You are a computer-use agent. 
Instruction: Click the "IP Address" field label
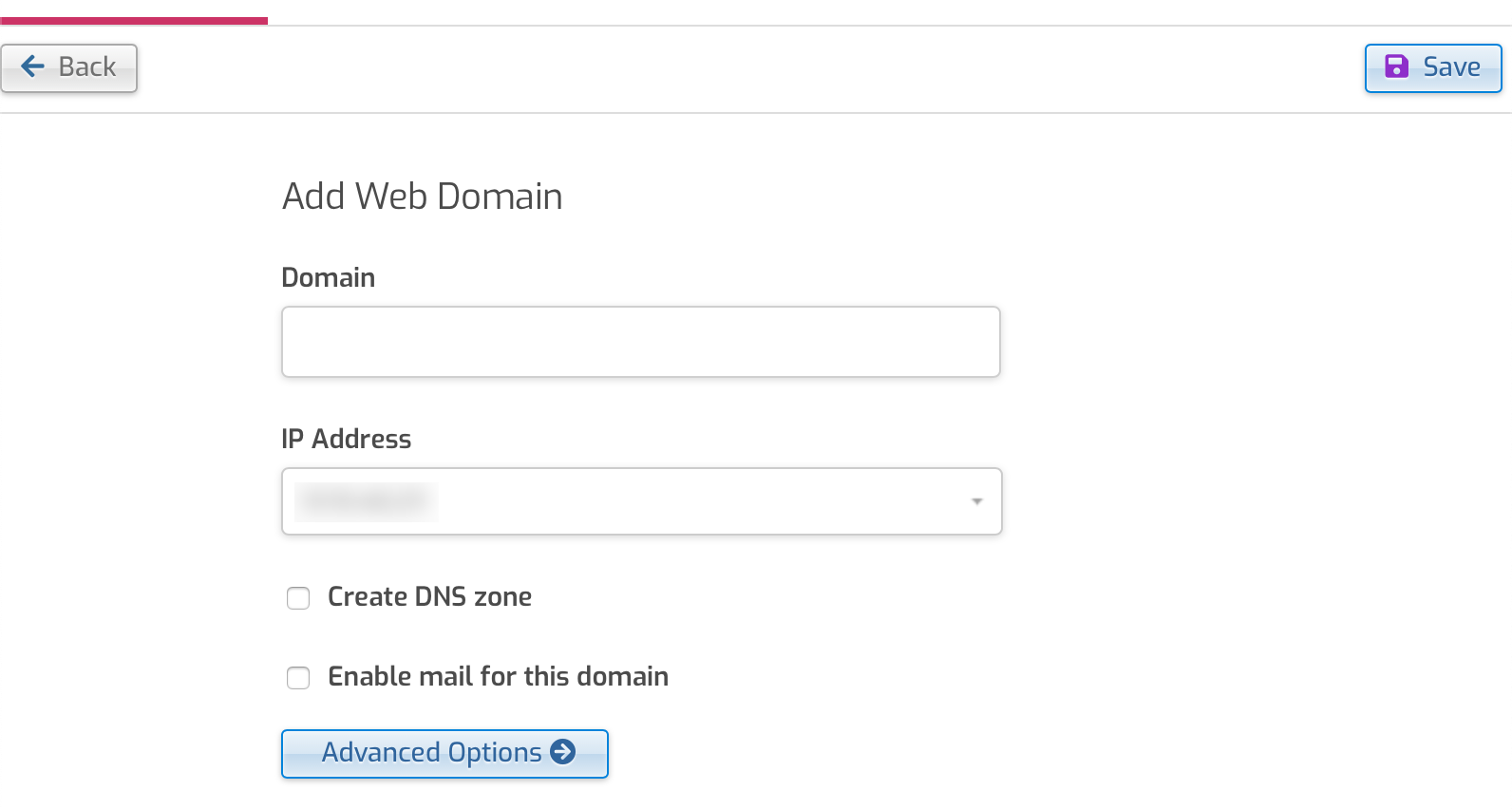[347, 439]
